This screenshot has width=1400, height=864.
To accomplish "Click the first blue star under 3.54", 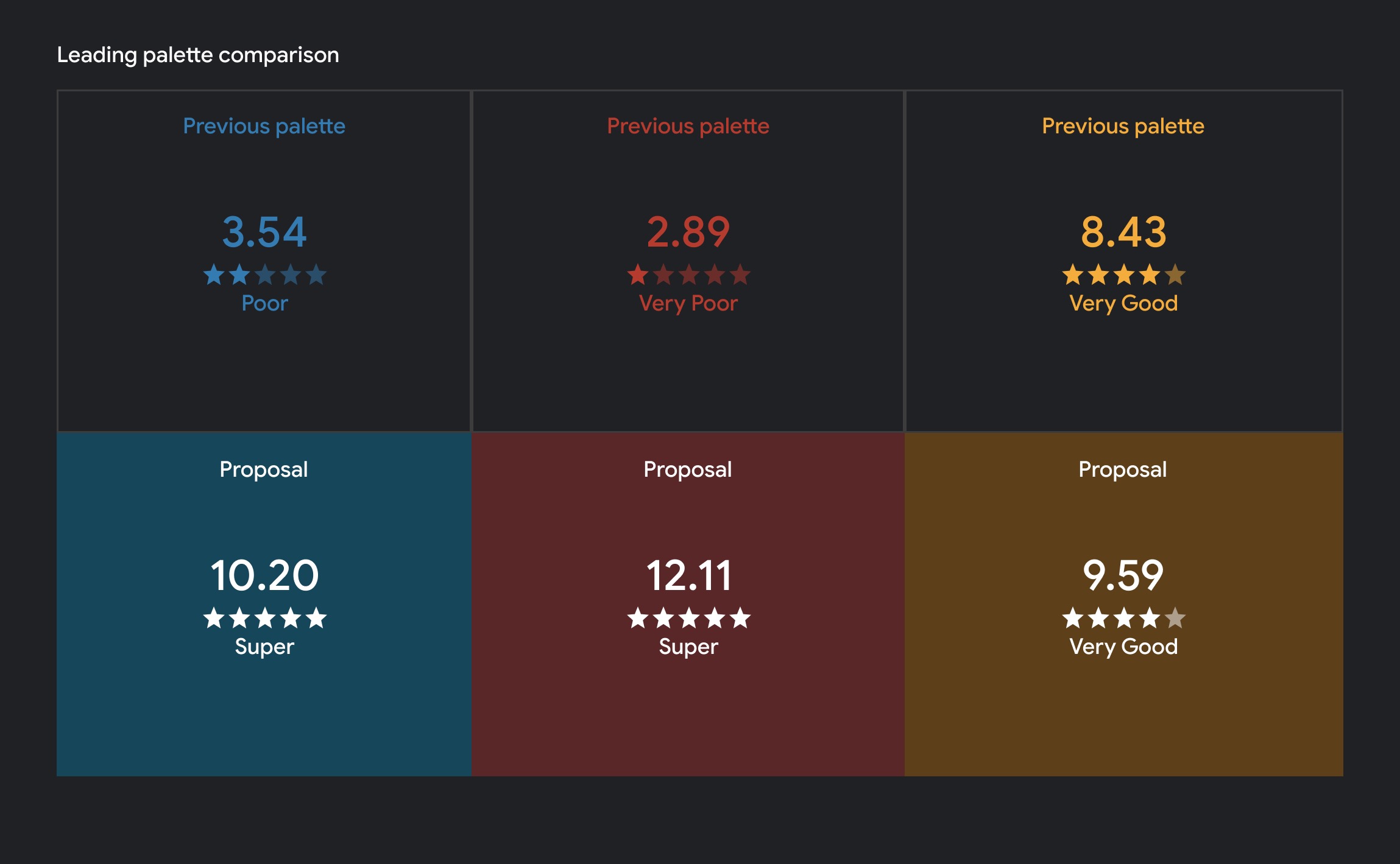I will click(213, 275).
